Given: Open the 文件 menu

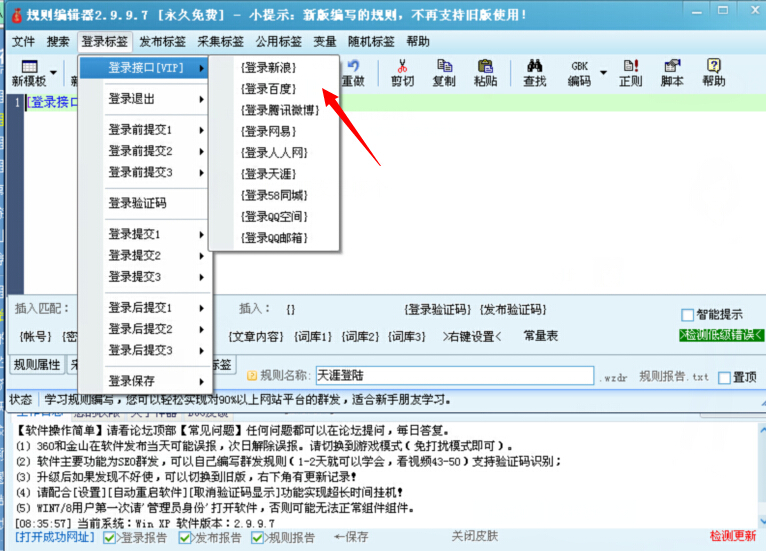Looking at the screenshot, I should tap(23, 42).
